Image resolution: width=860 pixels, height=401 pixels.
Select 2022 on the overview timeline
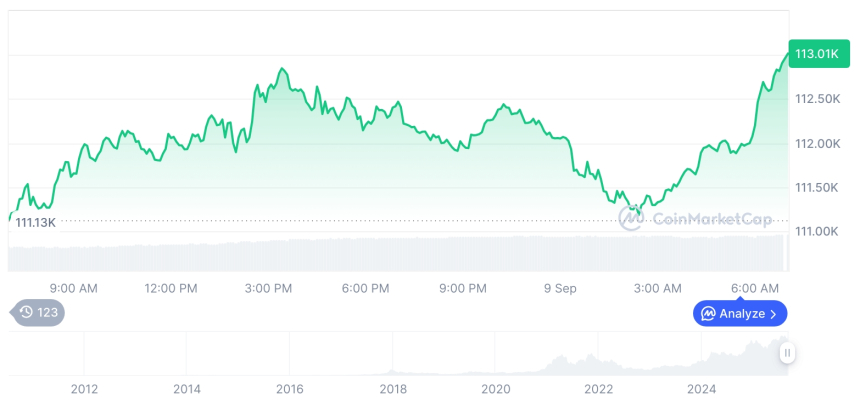[599, 389]
